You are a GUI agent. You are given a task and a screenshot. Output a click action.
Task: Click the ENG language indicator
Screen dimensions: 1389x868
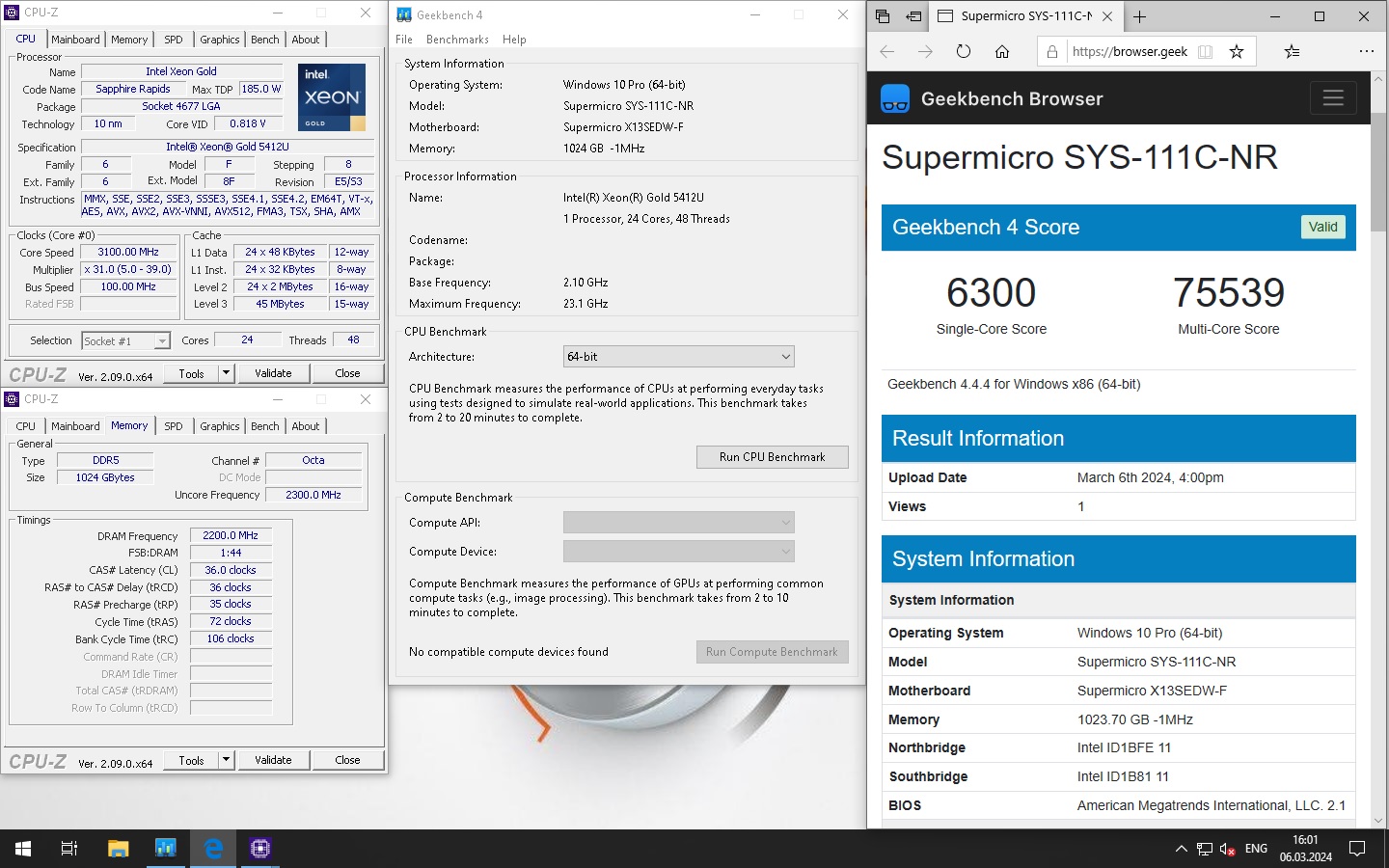(x=1256, y=849)
